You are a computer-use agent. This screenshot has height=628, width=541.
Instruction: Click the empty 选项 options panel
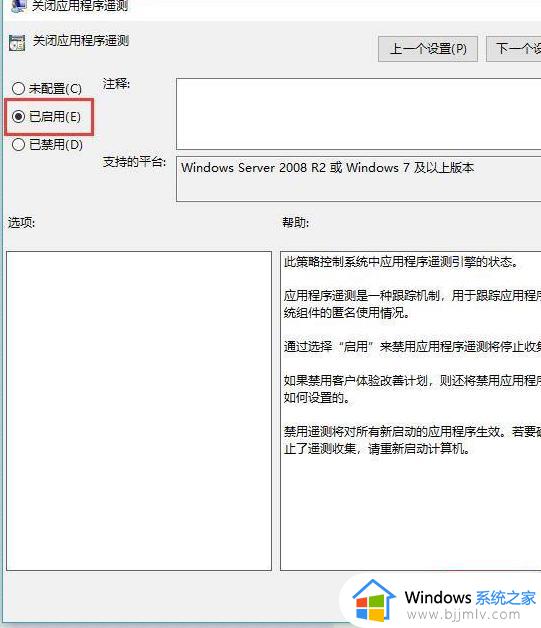click(139, 411)
